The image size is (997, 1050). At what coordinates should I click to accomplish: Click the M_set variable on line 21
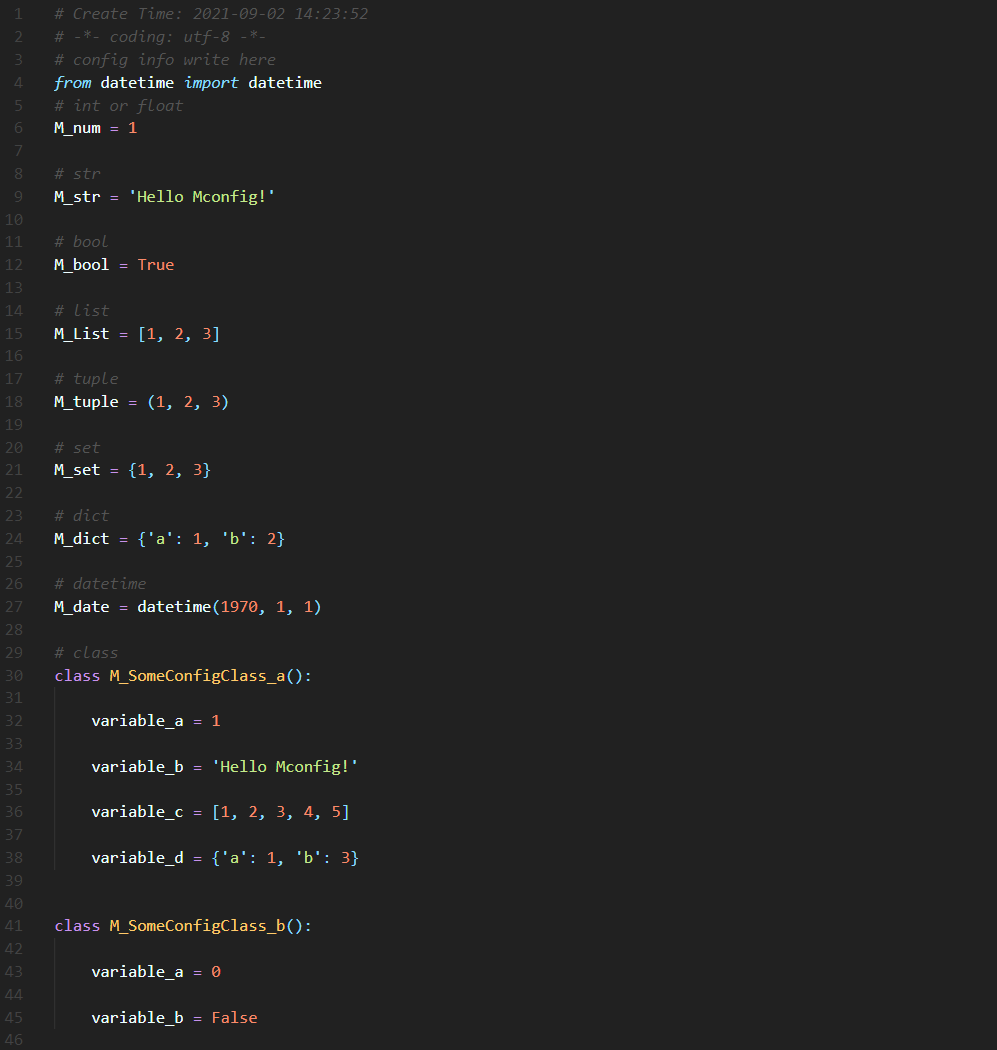pyautogui.click(x=76, y=469)
